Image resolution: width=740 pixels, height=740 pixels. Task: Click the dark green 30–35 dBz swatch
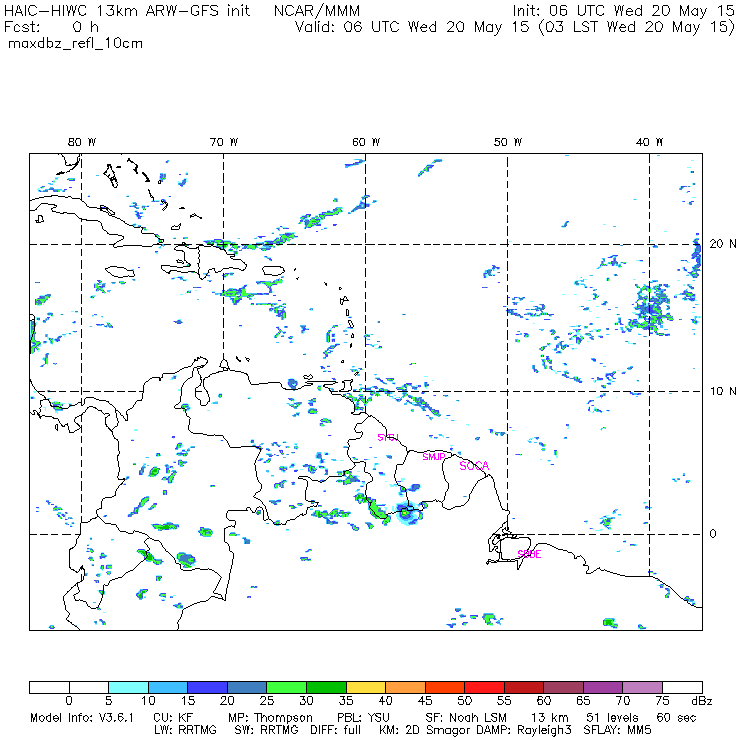coord(326,687)
